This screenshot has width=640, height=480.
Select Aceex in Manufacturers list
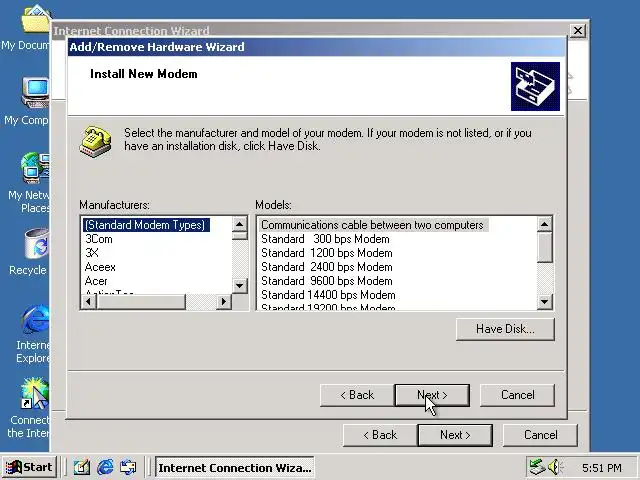(x=100, y=267)
